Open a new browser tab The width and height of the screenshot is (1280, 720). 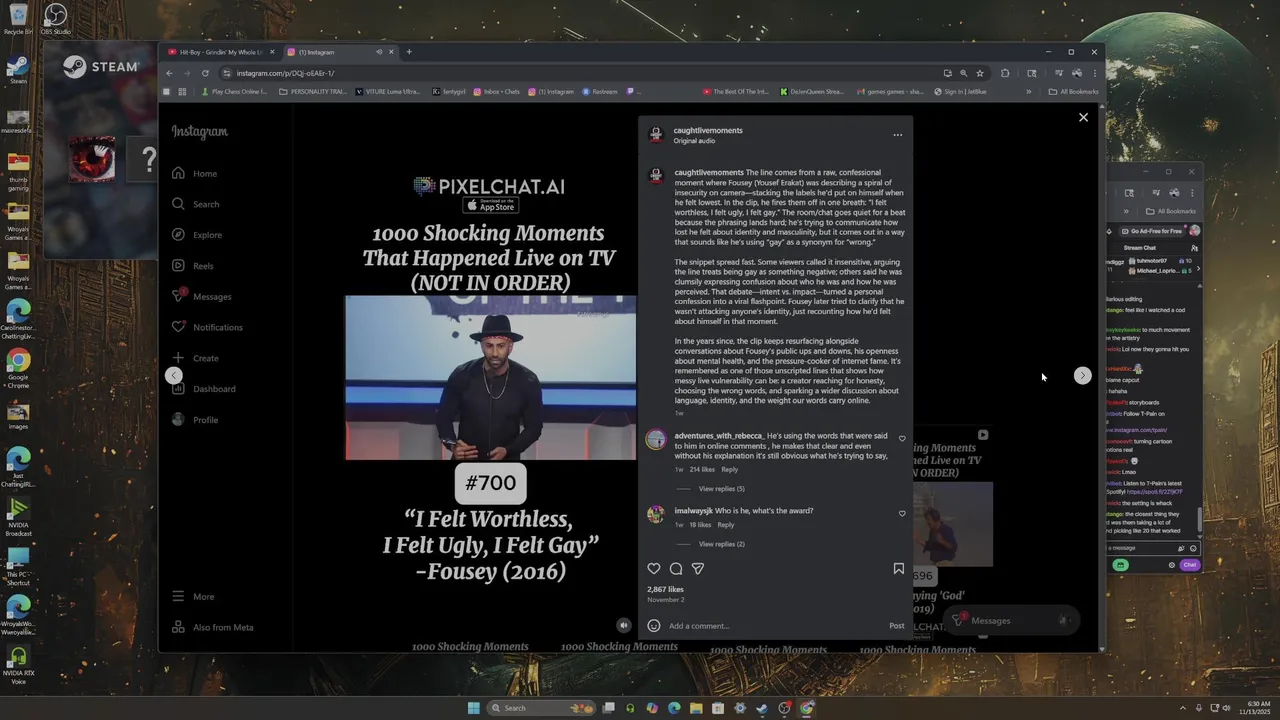point(408,52)
